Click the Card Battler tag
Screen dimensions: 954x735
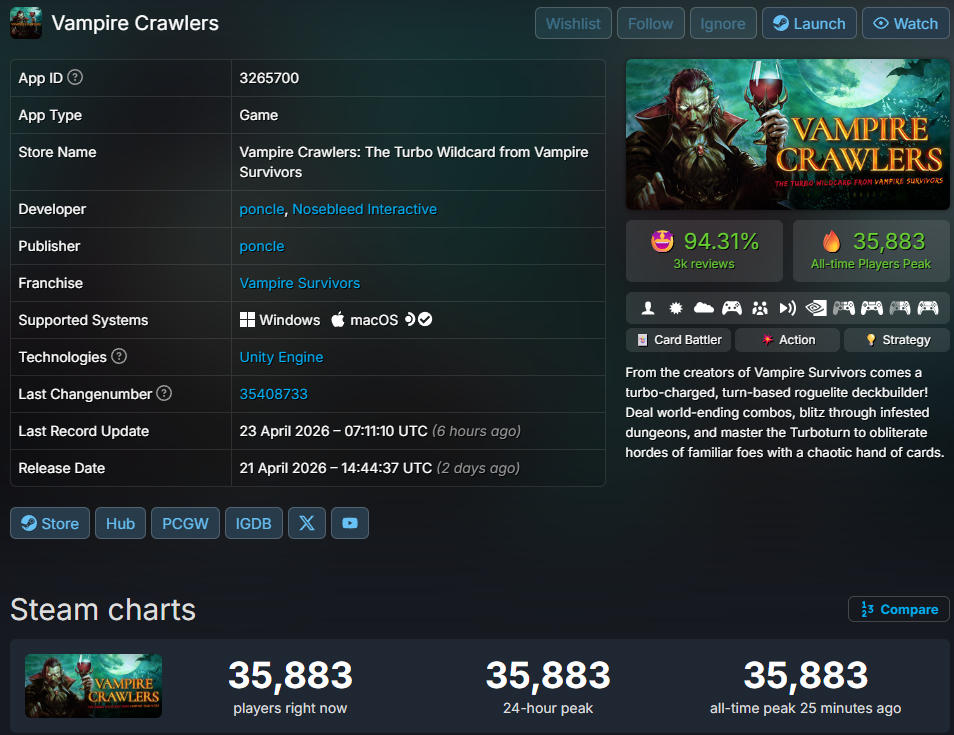(x=679, y=340)
